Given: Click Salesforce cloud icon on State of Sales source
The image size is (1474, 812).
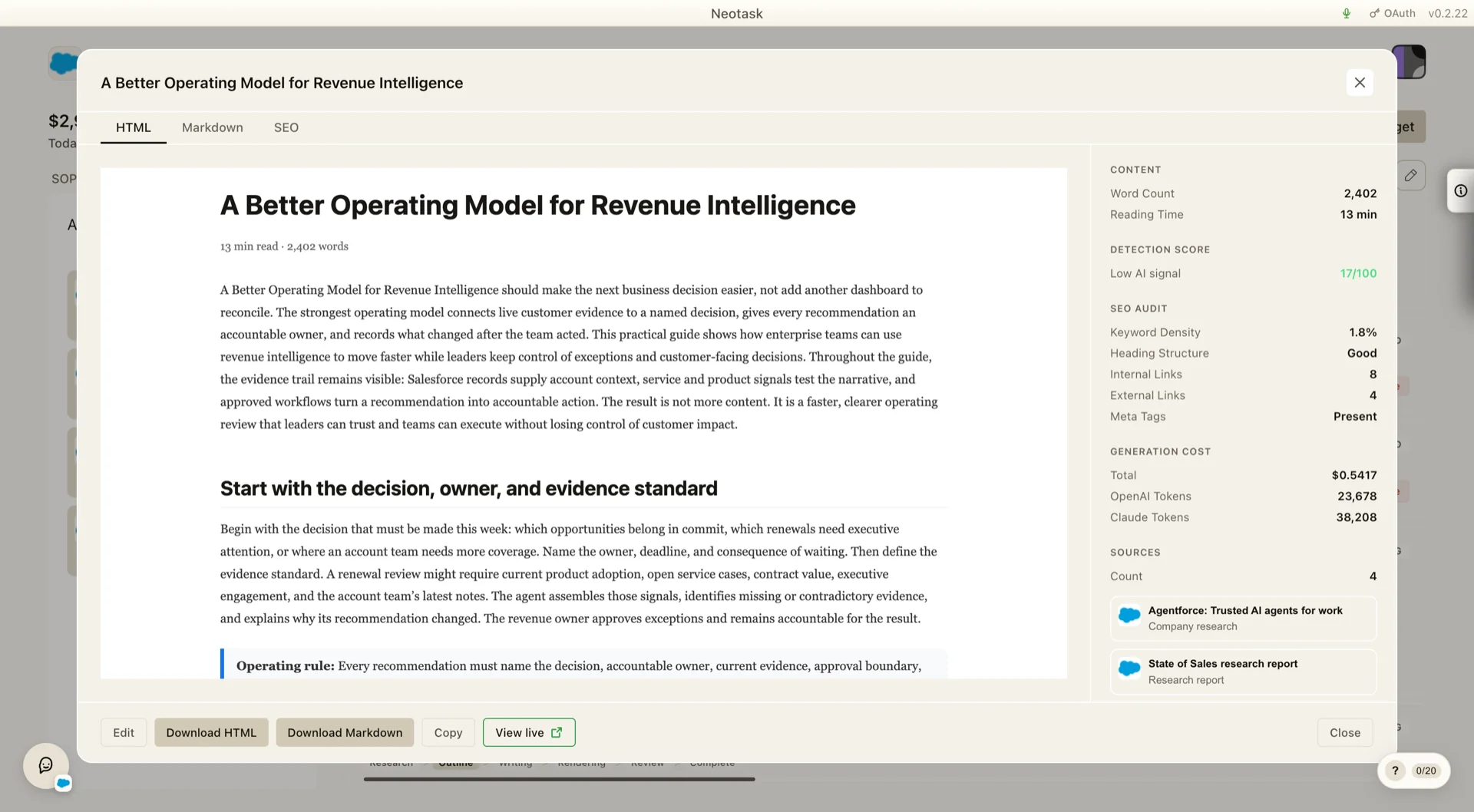Looking at the screenshot, I should pyautogui.click(x=1129, y=668).
